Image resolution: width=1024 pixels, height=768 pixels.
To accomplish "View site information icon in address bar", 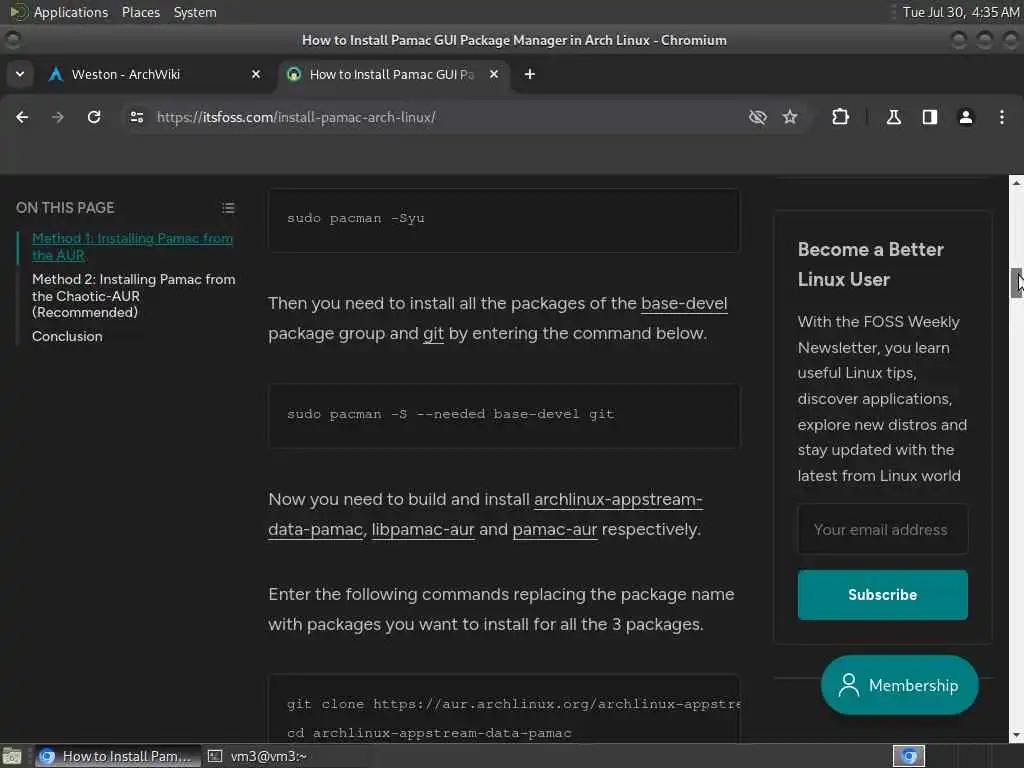I will [x=136, y=117].
